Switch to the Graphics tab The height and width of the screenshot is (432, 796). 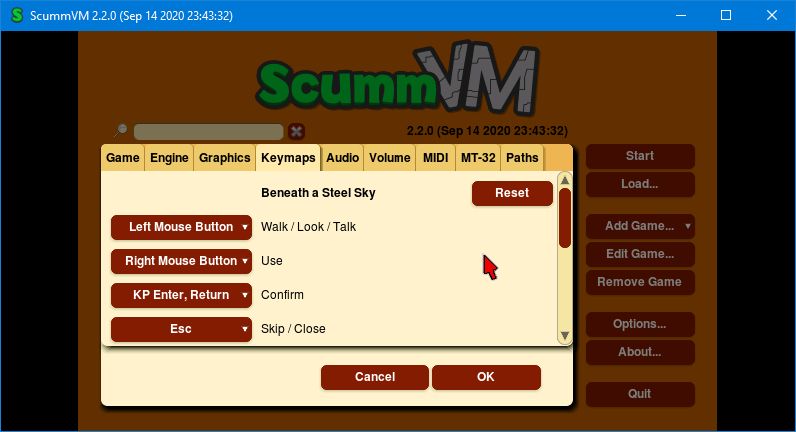tap(224, 158)
